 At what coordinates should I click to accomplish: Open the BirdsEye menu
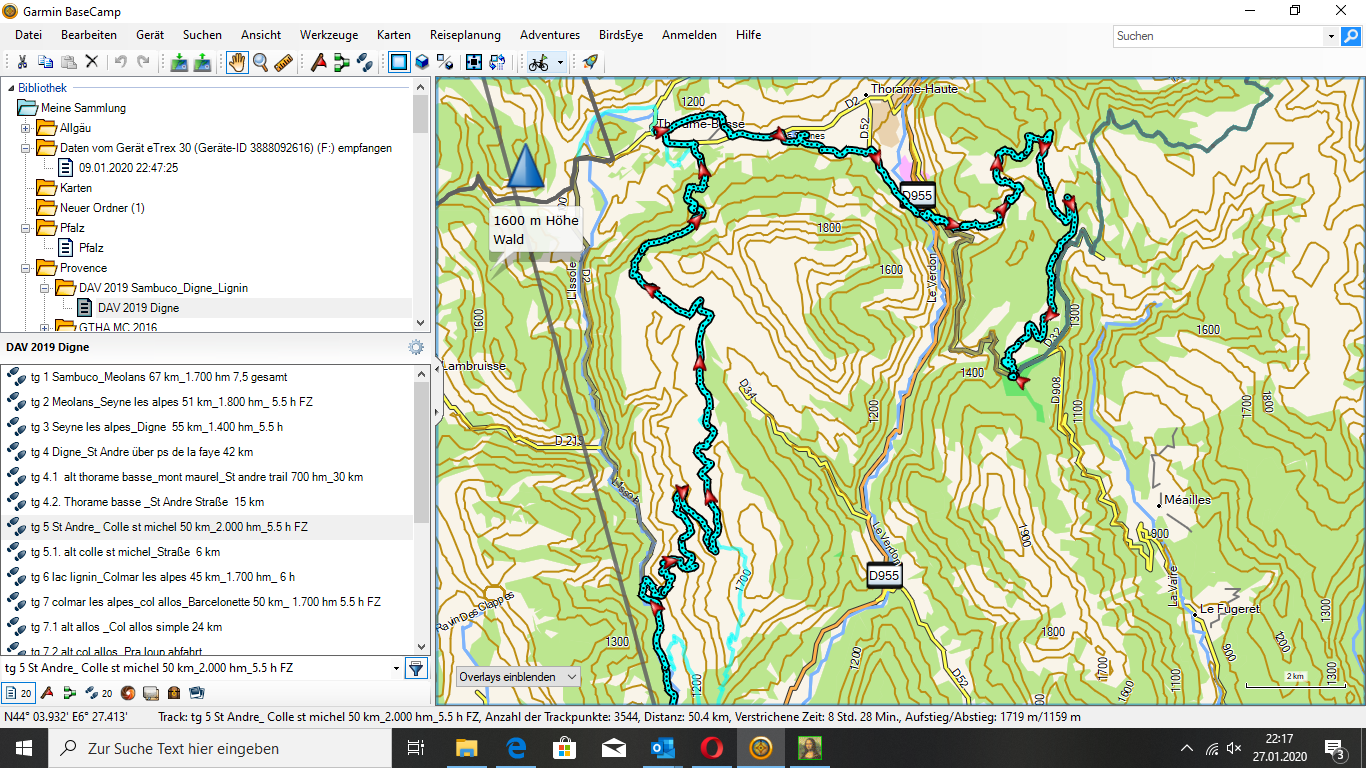click(x=621, y=35)
